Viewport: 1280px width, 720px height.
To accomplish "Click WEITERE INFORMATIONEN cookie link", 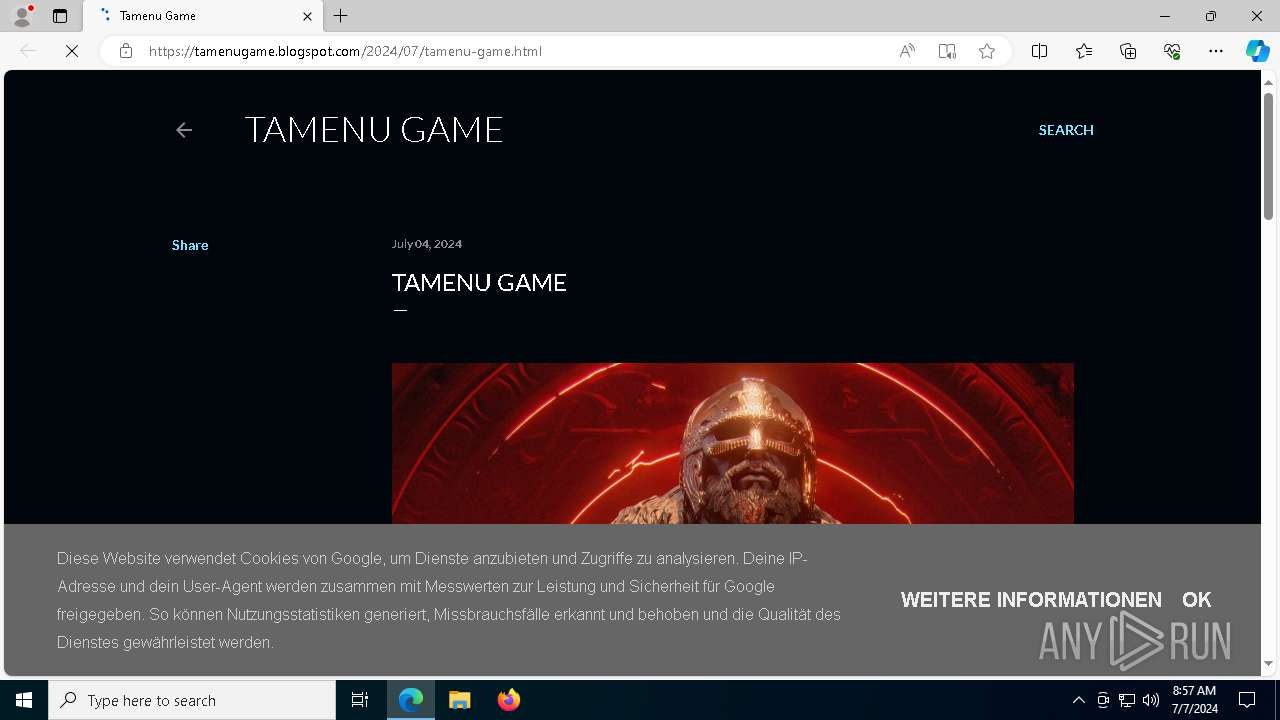I will (x=1031, y=600).
